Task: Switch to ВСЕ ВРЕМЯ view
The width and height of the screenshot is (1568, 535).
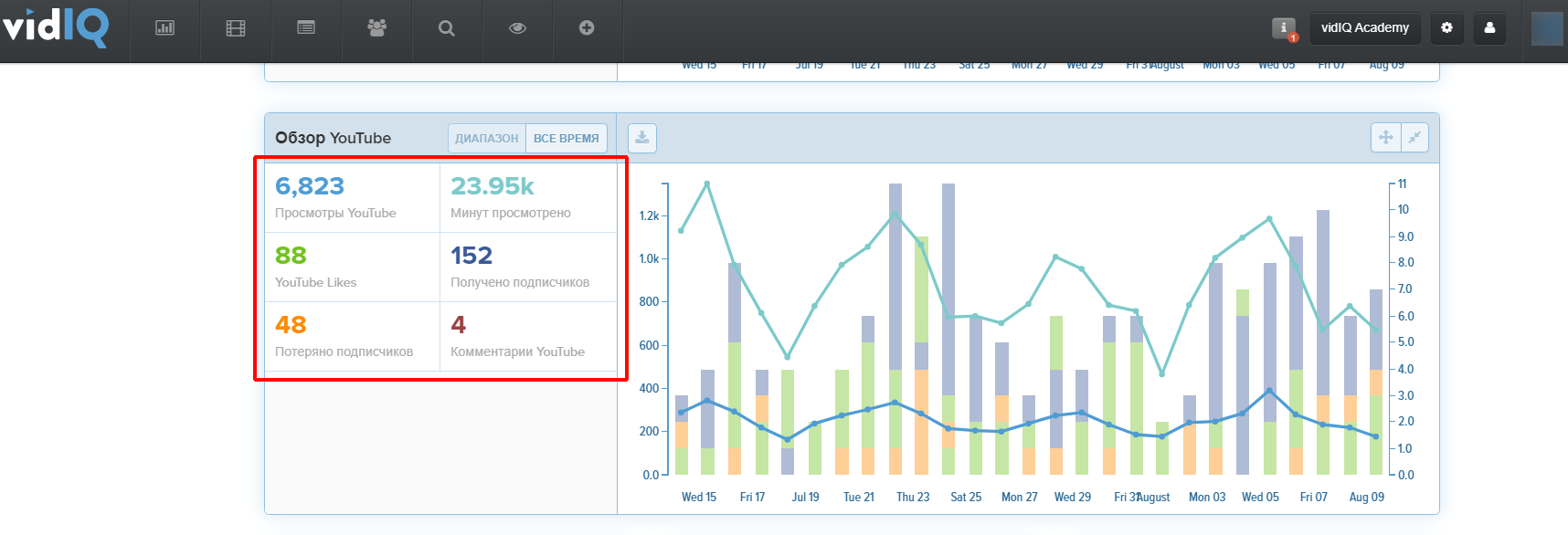Action: [x=567, y=138]
